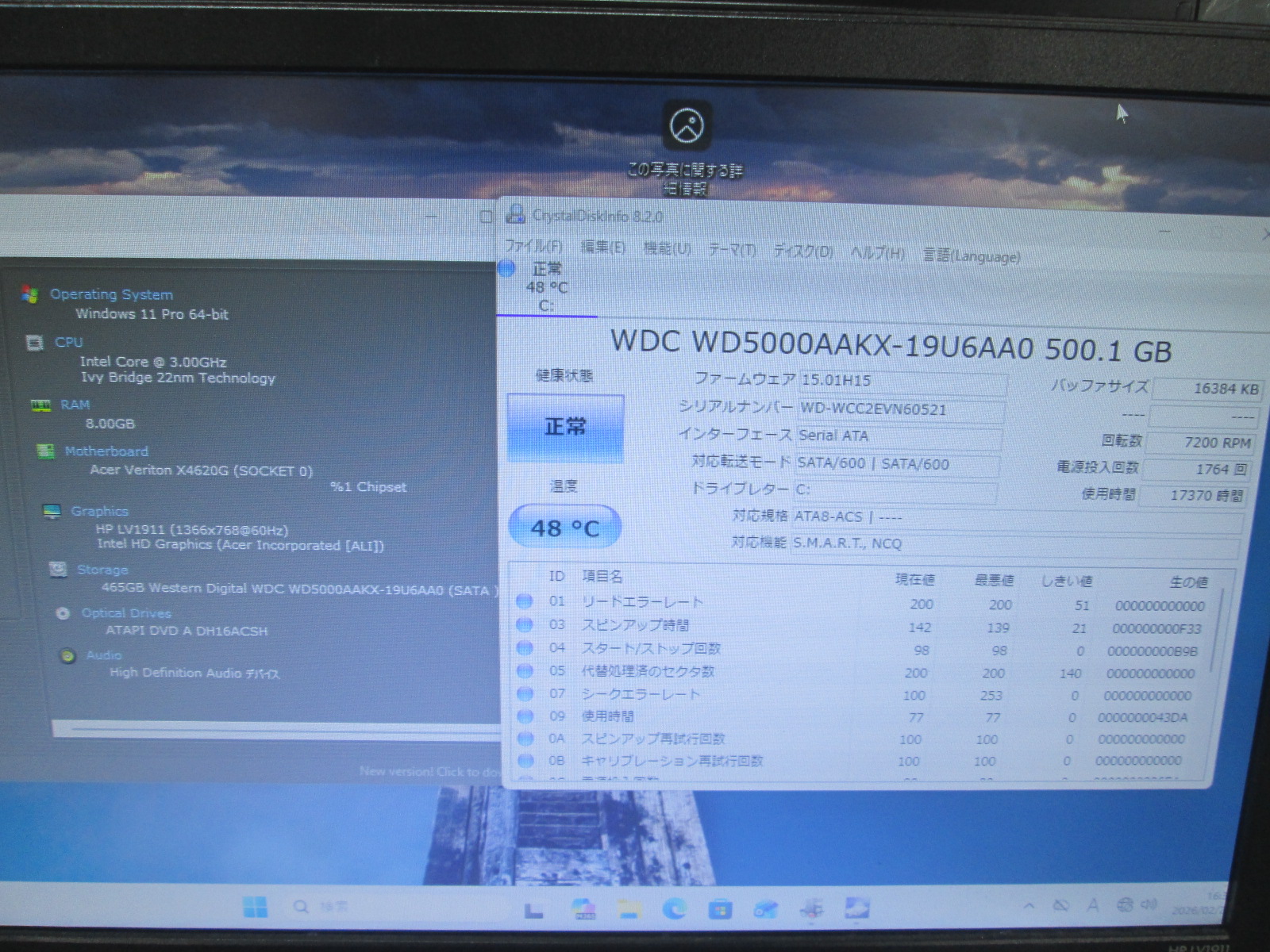This screenshot has width=1270, height=952.
Task: Open the 機能(U) menu
Action: (x=667, y=249)
